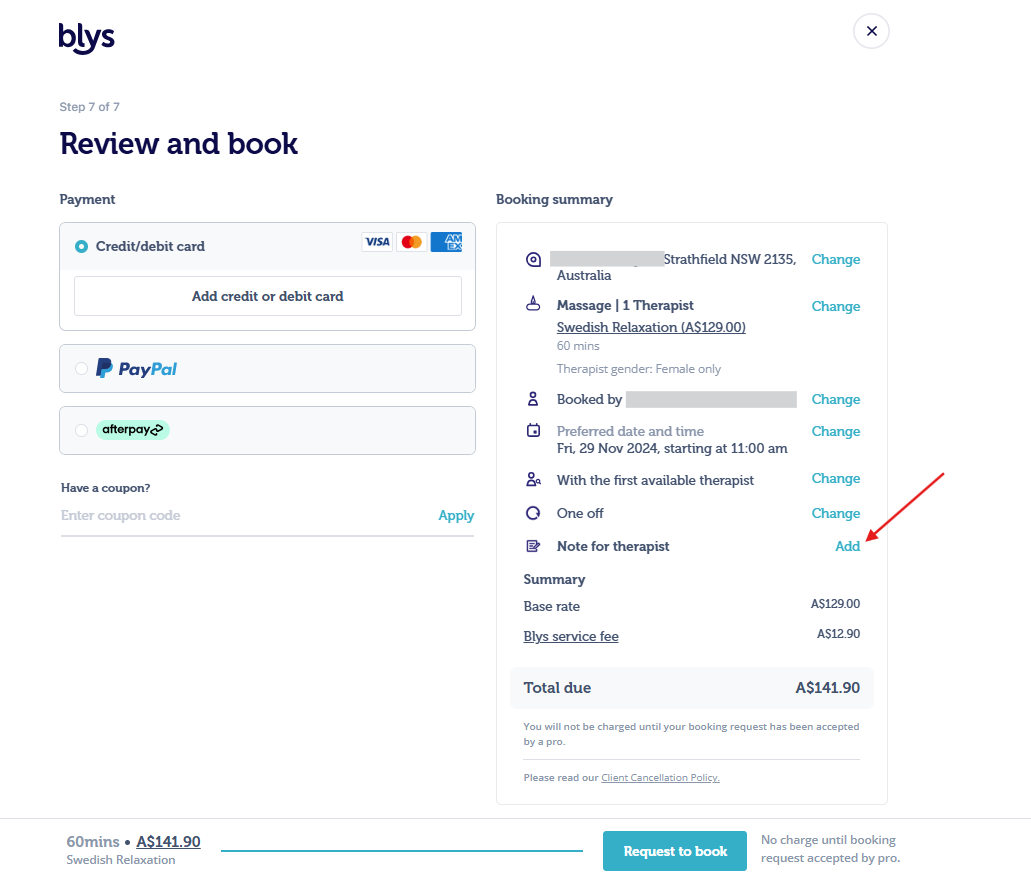Screen dimensions: 1031x877
Task: Click the Step 7 of 7 text
Action: point(89,107)
